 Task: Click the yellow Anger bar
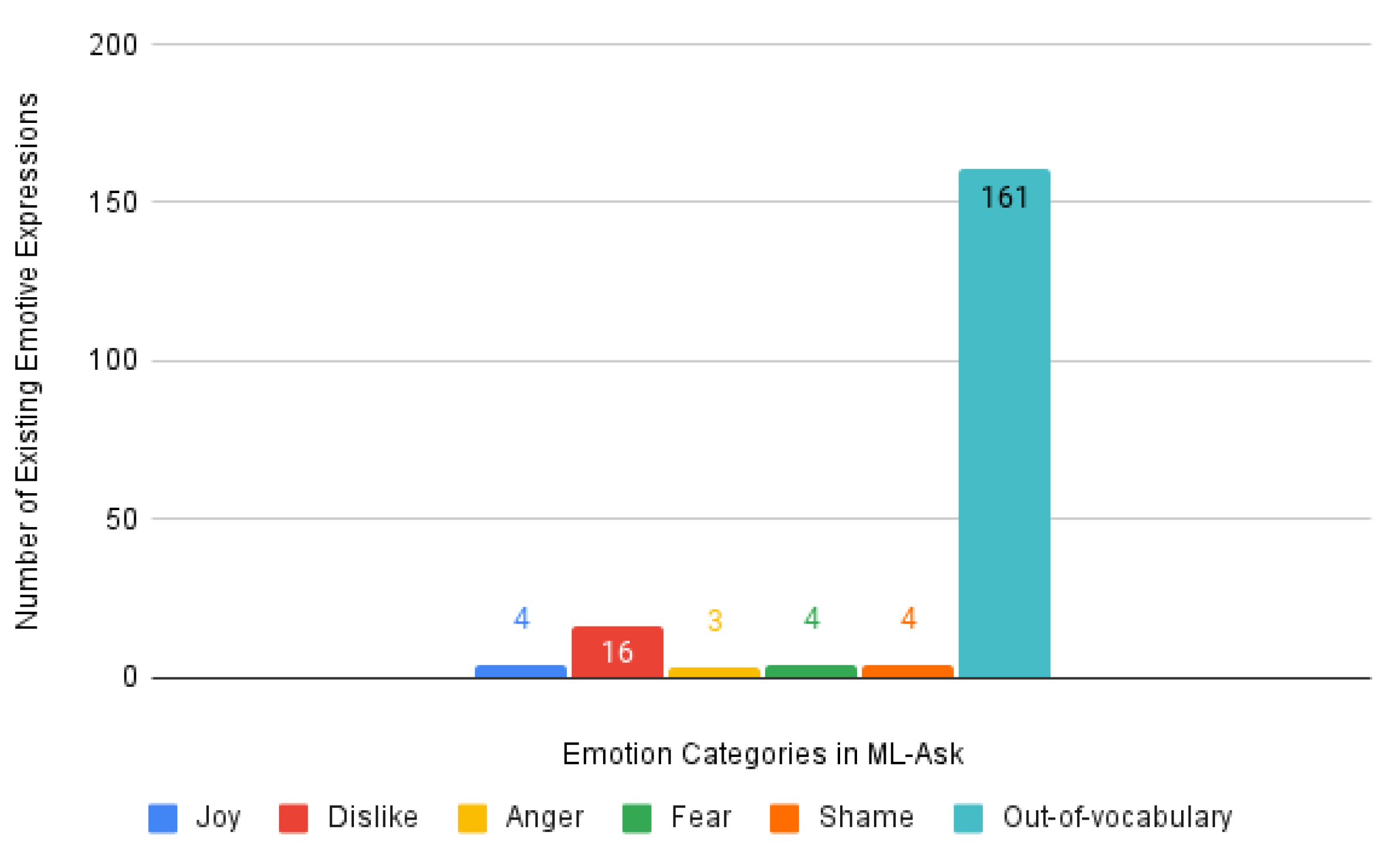(x=714, y=672)
